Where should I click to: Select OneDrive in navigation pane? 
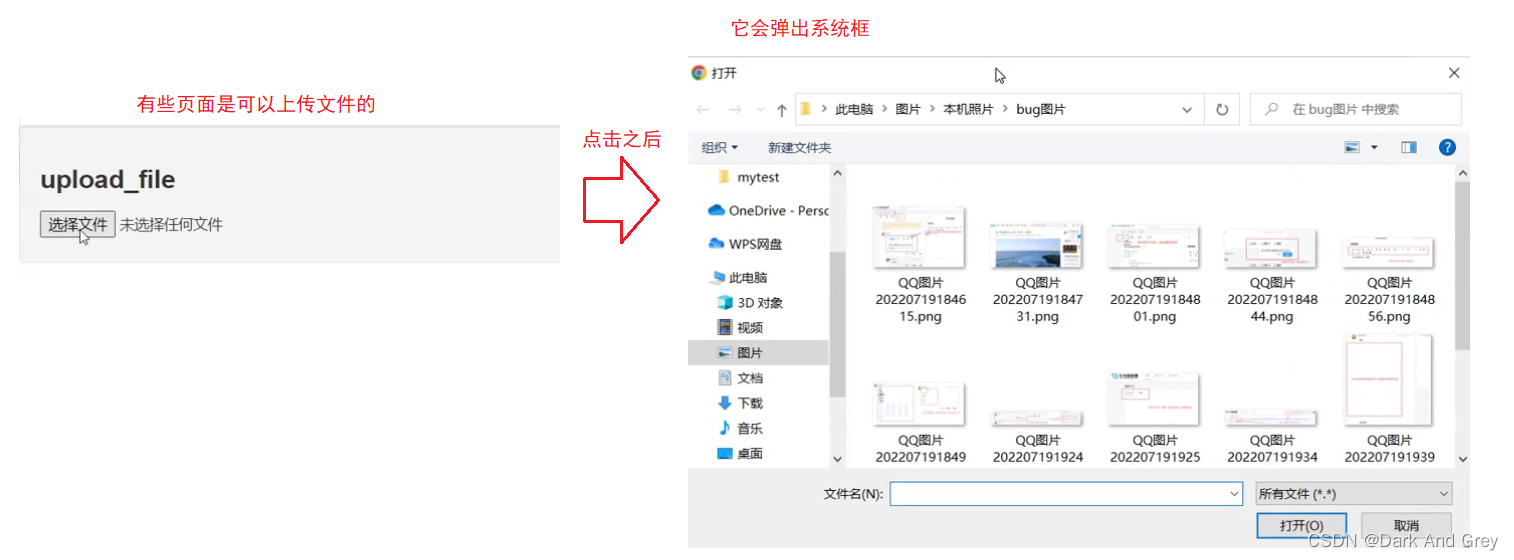coord(768,211)
